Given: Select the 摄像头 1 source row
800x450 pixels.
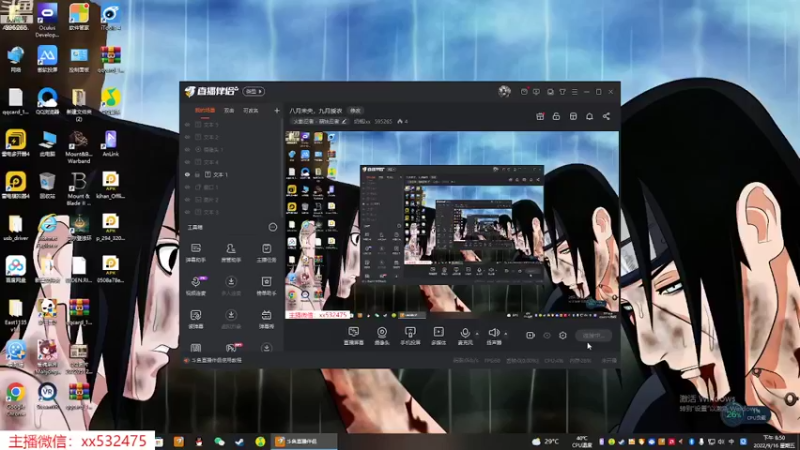Looking at the screenshot, I should click(x=231, y=149).
